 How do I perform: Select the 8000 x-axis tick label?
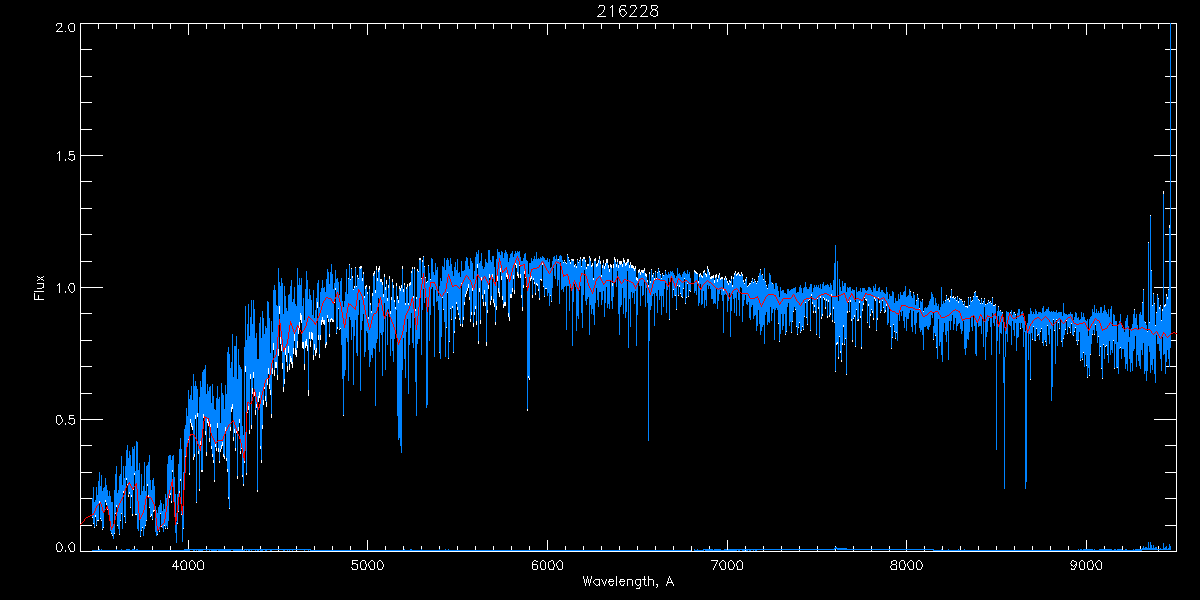906,564
